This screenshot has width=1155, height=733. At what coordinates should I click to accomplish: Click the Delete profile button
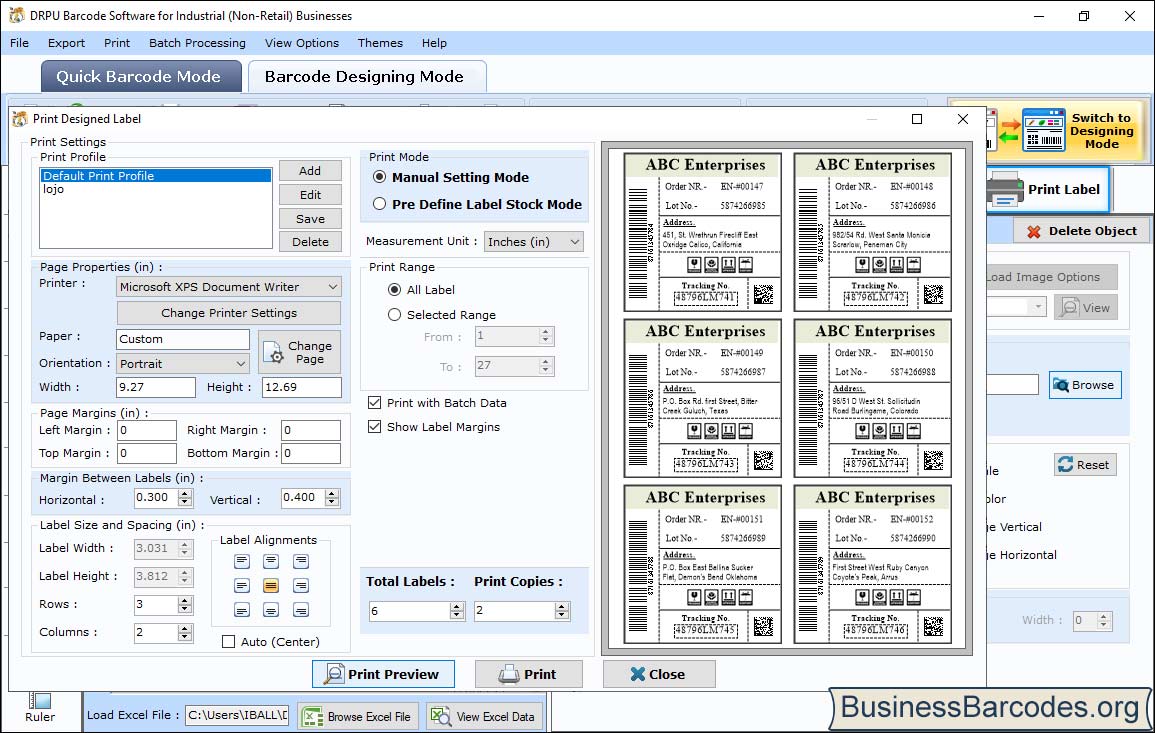pyautogui.click(x=310, y=242)
